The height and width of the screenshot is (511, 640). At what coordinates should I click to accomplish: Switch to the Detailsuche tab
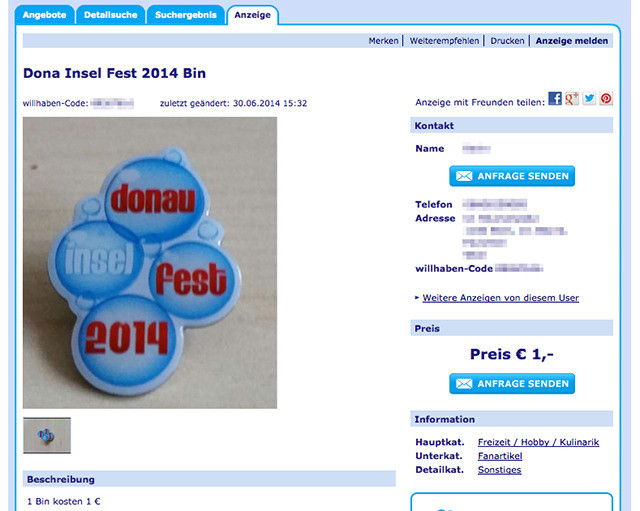111,15
